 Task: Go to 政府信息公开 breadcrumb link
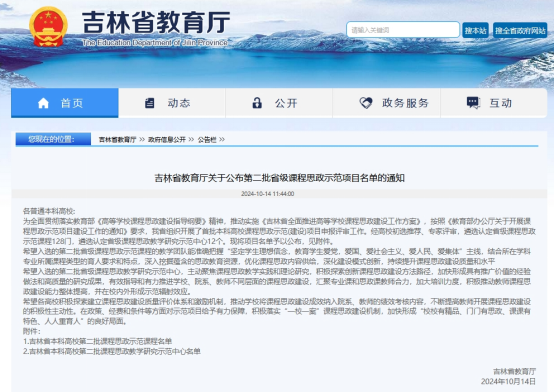167,140
